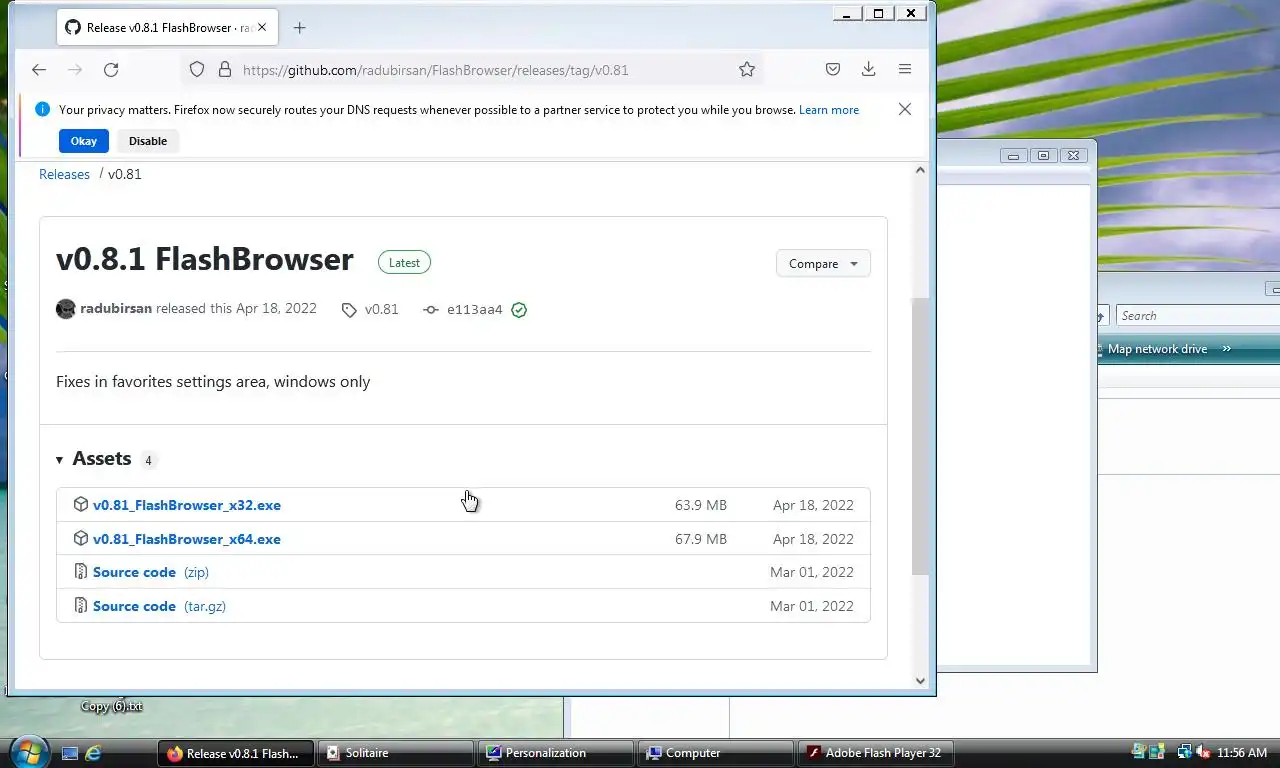Viewport: 1280px width, 768px height.
Task: Dismiss the DNS privacy notification
Action: 905,109
